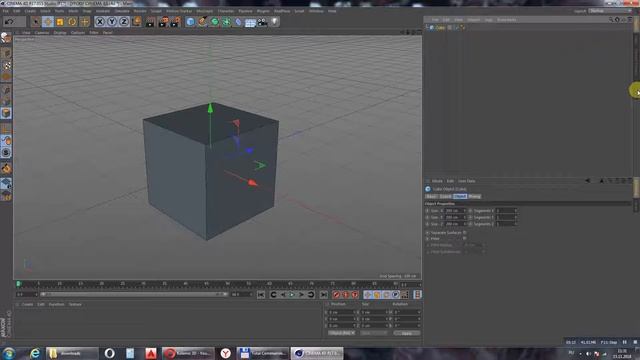Click Apply button in Coordinates panel
The image size is (640, 360).
(407, 333)
